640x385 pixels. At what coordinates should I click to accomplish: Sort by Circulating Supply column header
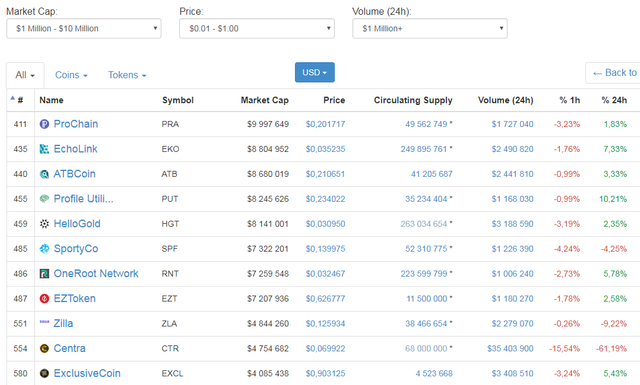pyautogui.click(x=413, y=100)
